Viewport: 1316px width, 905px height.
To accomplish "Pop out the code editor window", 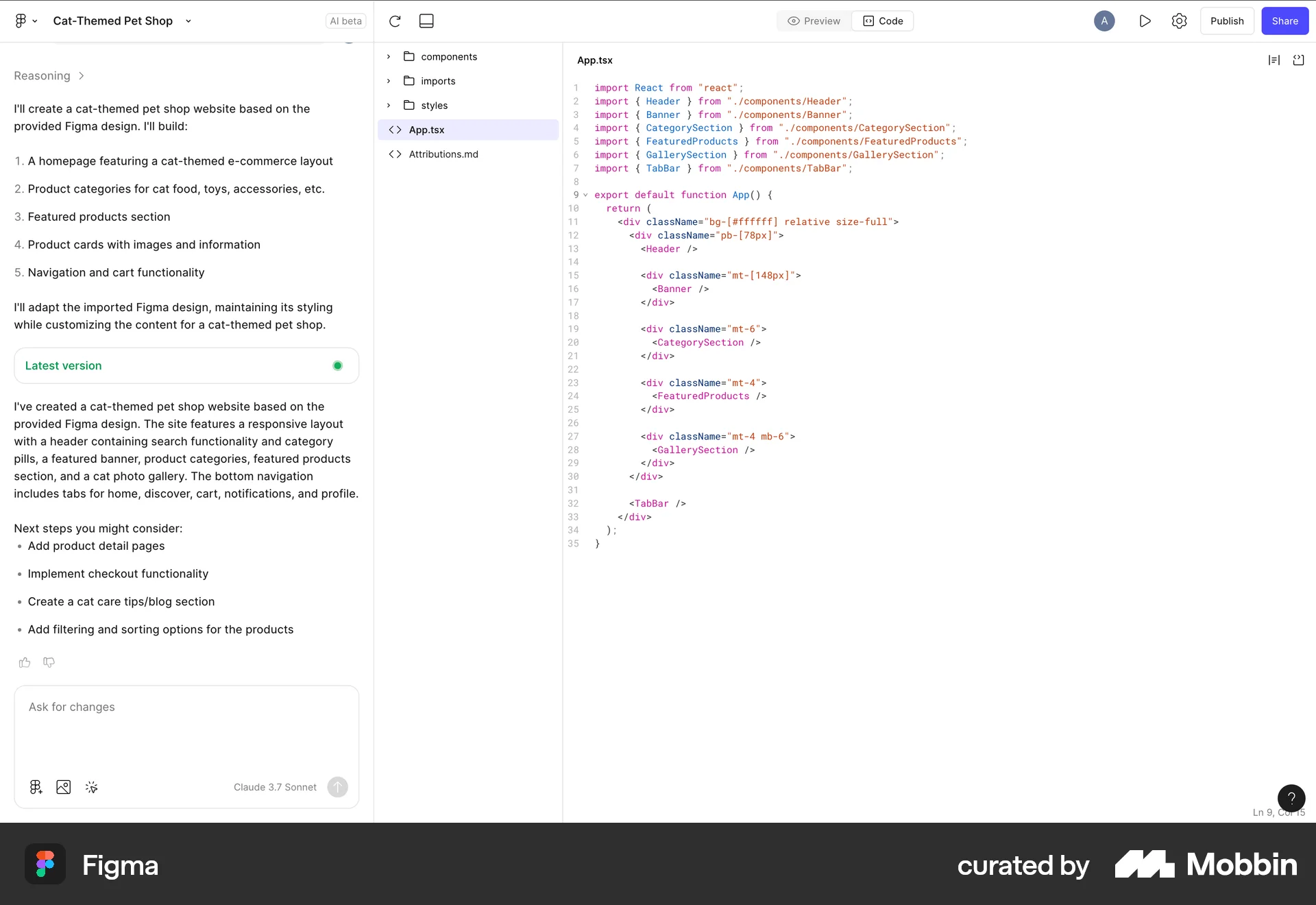I will 1298,60.
